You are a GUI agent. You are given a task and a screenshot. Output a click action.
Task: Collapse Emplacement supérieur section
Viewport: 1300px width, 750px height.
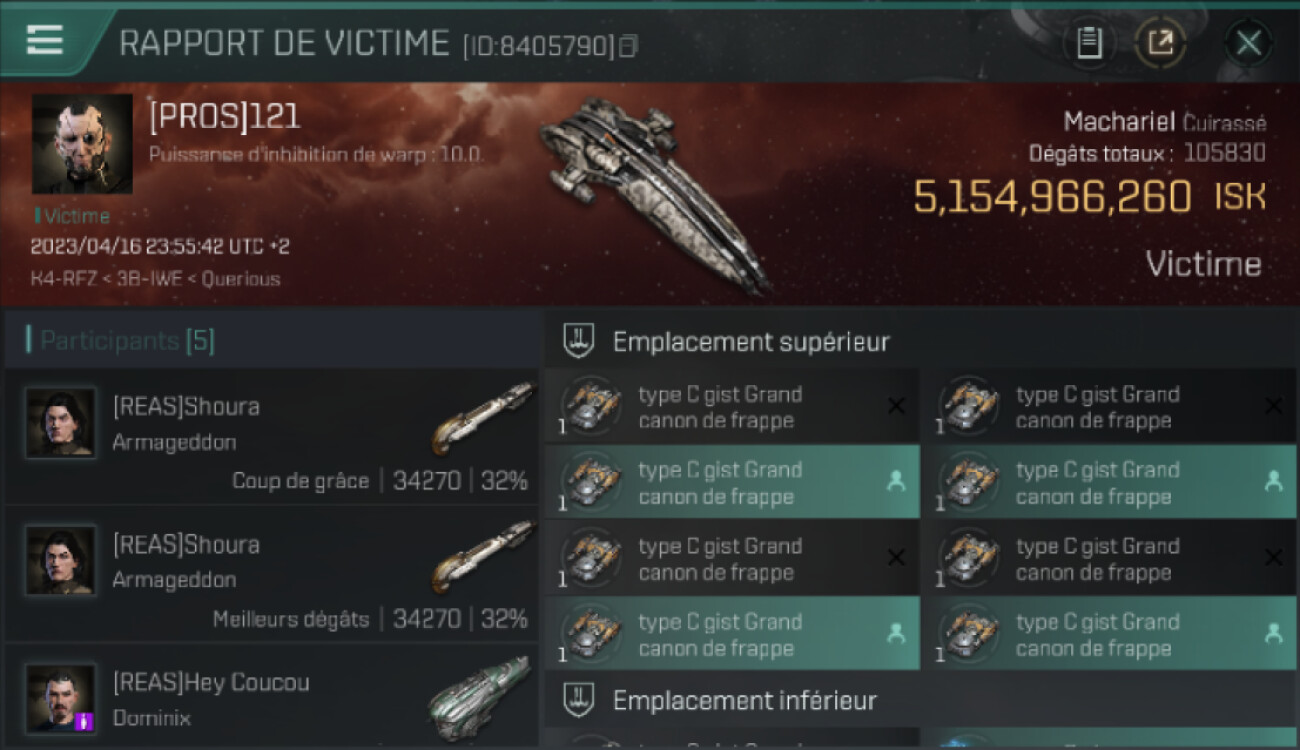click(922, 341)
